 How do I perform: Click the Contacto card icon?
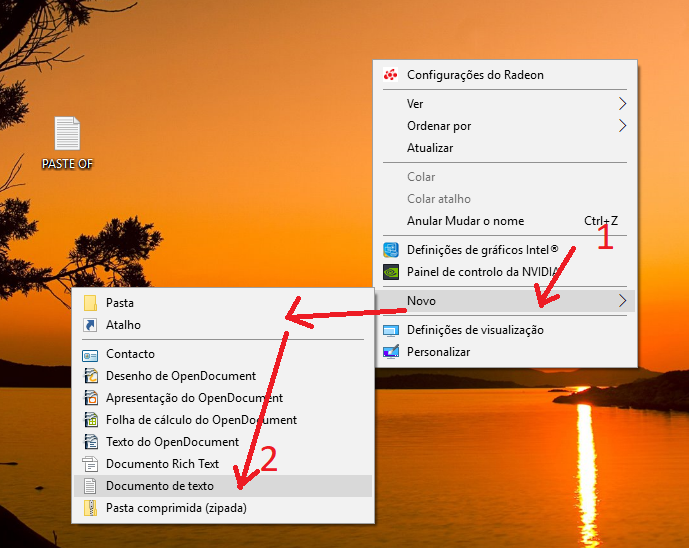tap(90, 355)
